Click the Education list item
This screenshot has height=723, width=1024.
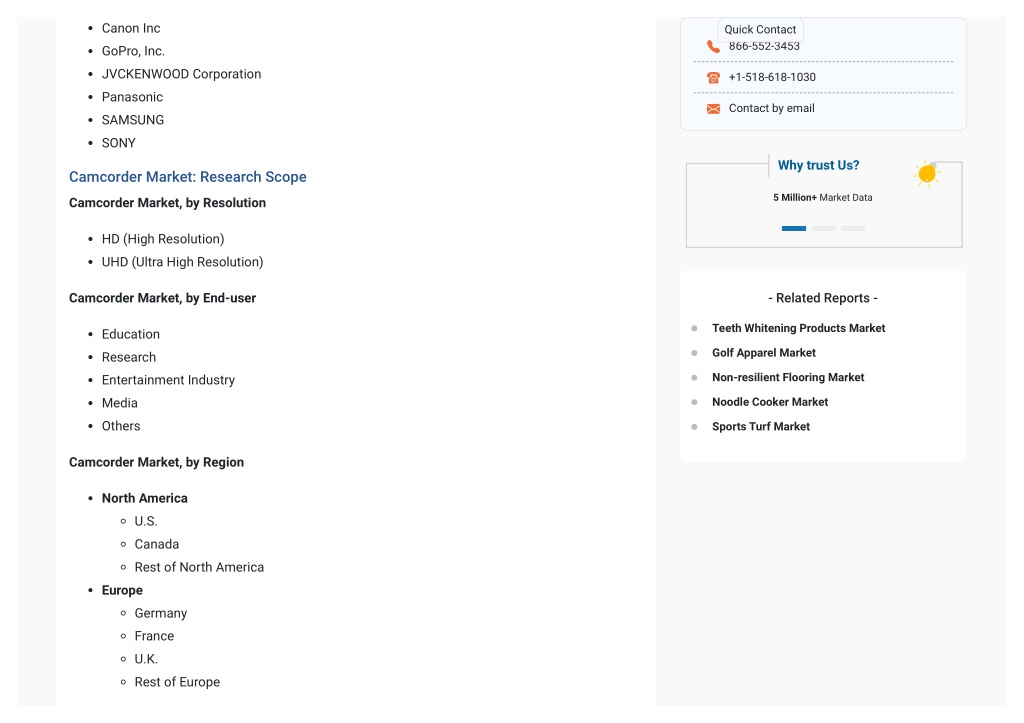[131, 334]
